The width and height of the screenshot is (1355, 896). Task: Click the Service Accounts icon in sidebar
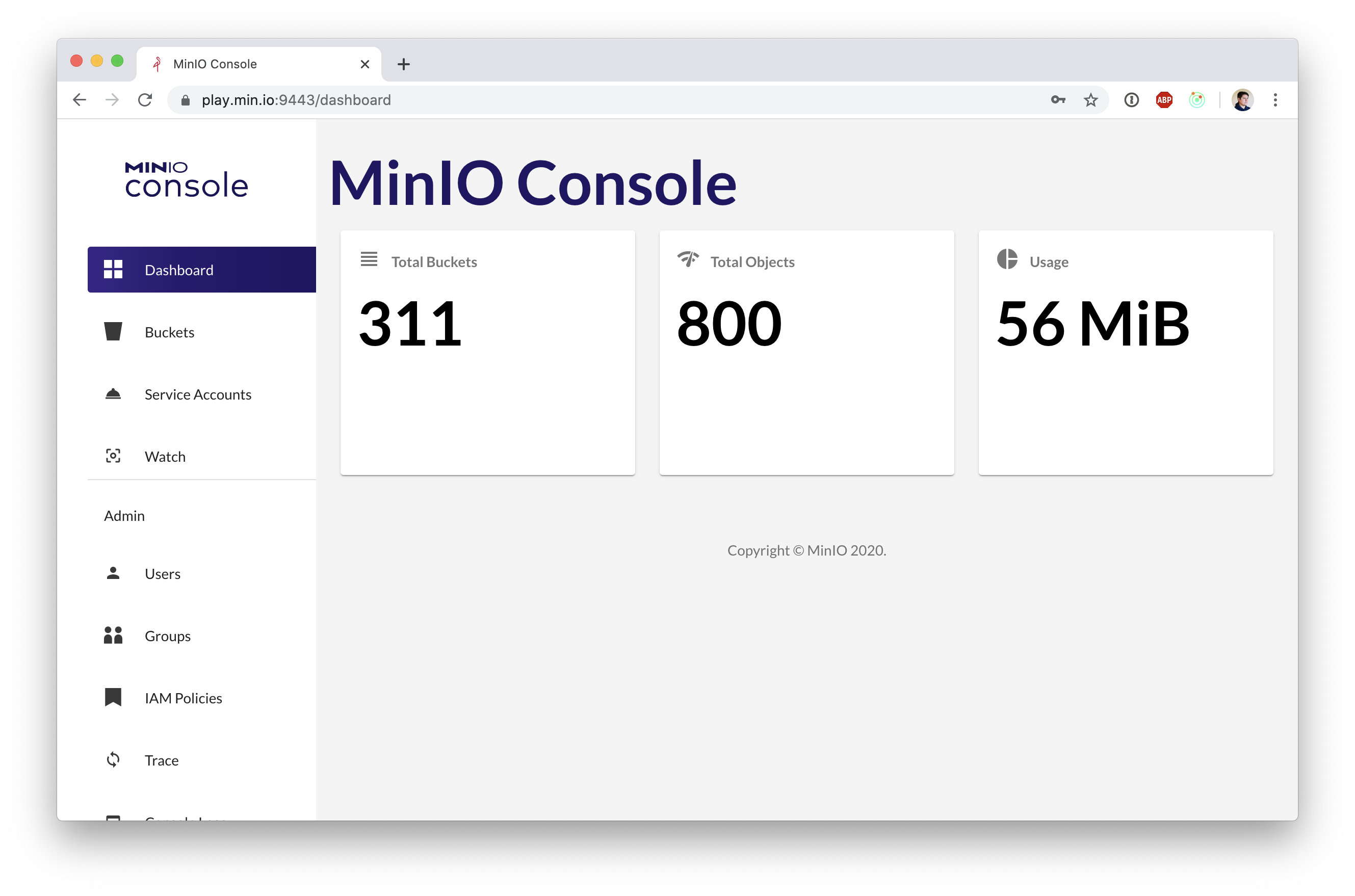click(113, 394)
